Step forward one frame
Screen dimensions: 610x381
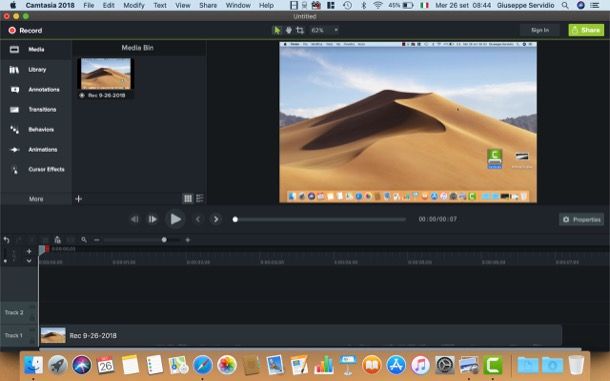tap(153, 219)
